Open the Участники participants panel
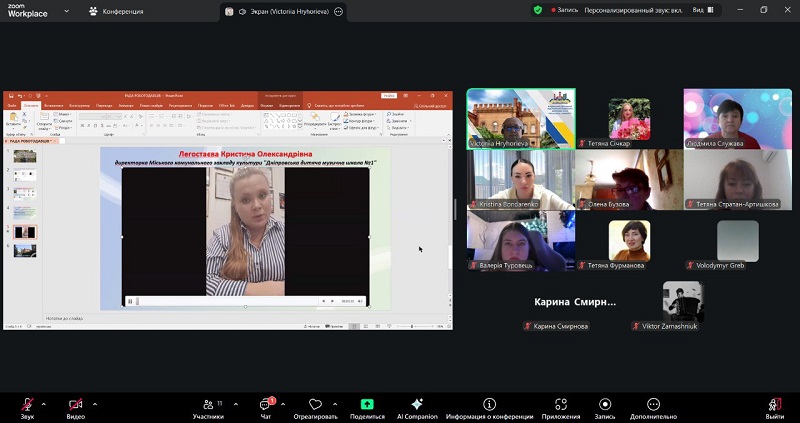Screen dimensions: 800x423 pyautogui.click(x=207, y=405)
